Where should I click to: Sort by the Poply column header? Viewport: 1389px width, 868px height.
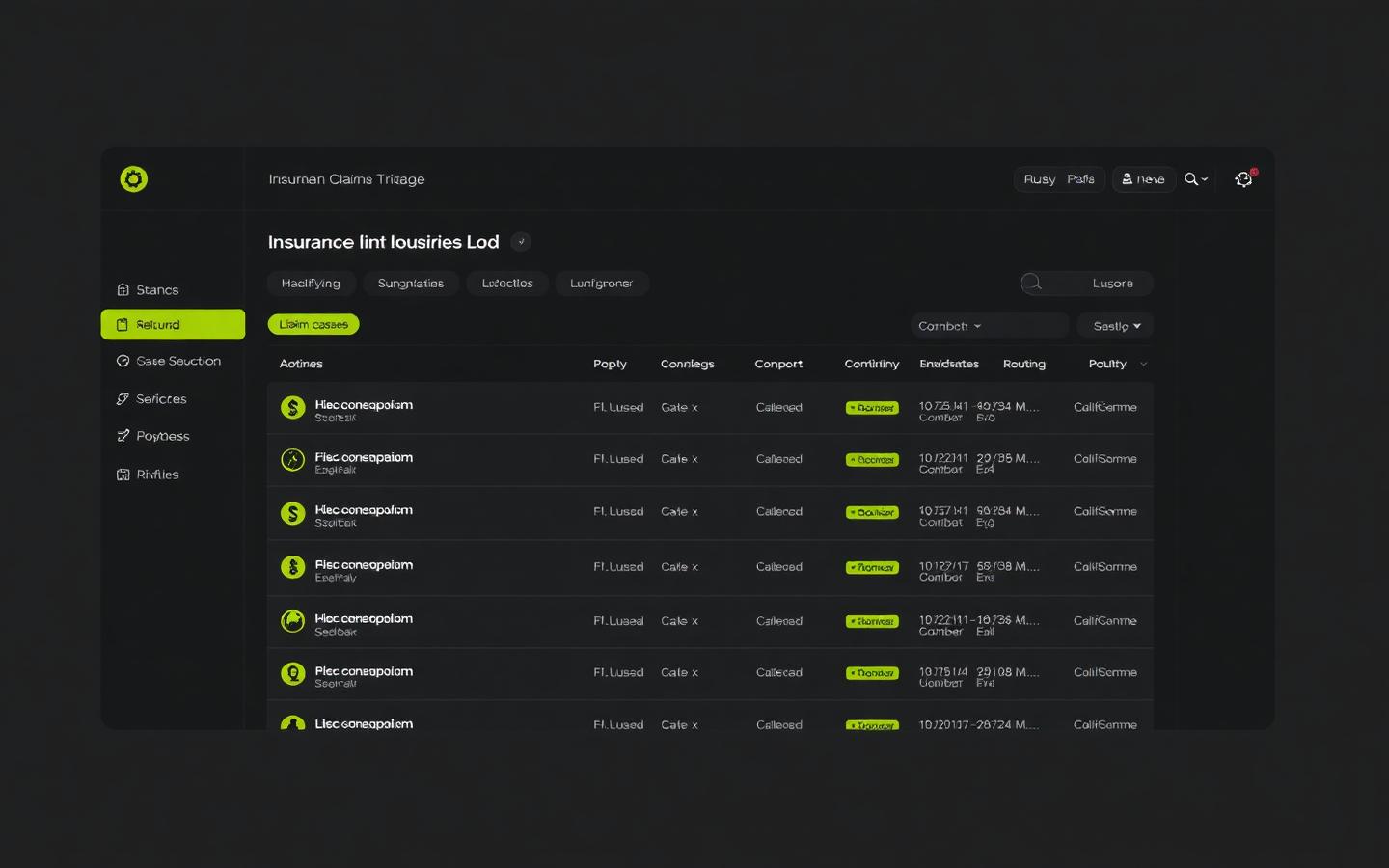tap(610, 364)
